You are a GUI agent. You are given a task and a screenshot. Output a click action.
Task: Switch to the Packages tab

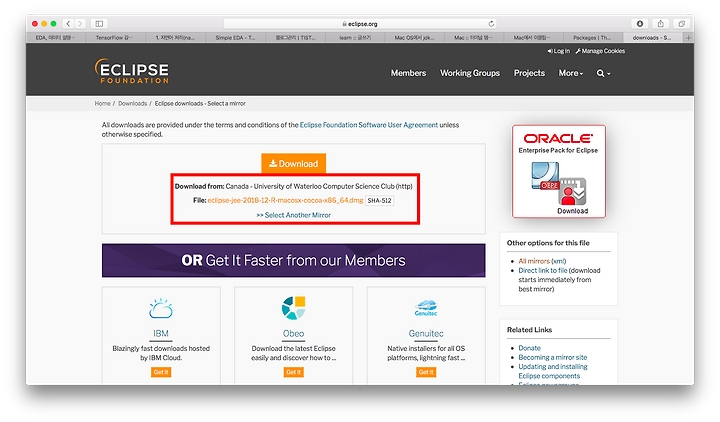593,38
